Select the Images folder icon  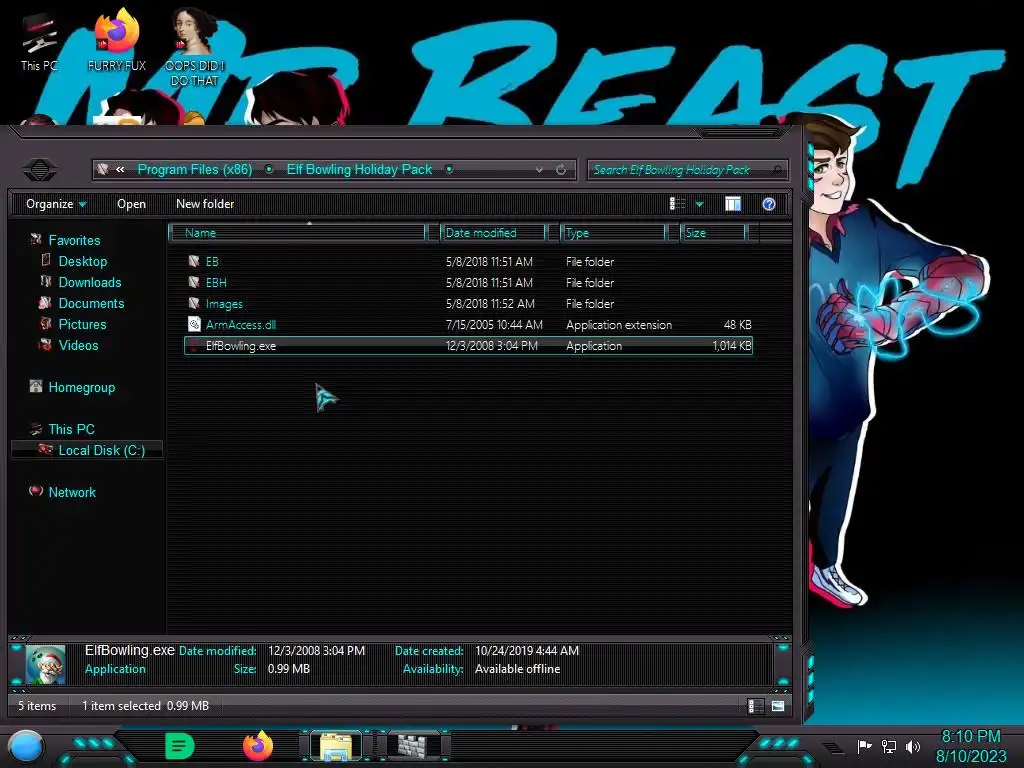tap(194, 303)
